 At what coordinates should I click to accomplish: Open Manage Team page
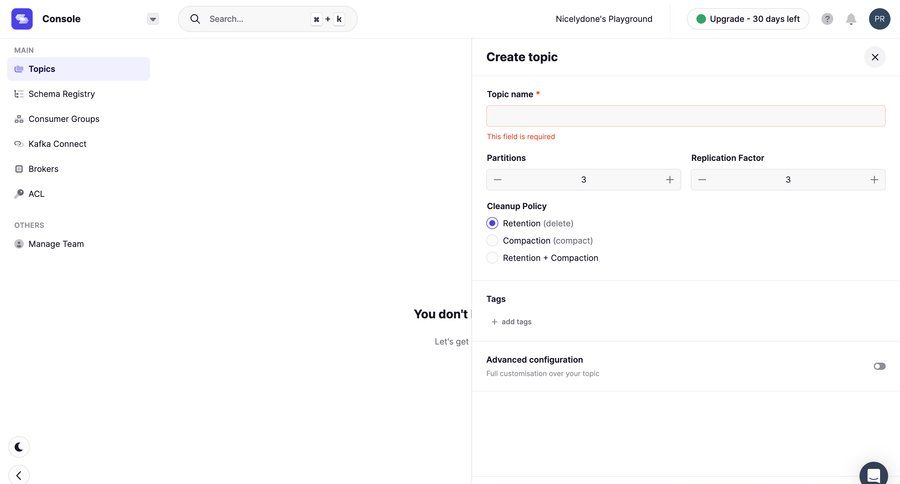(x=78, y=244)
